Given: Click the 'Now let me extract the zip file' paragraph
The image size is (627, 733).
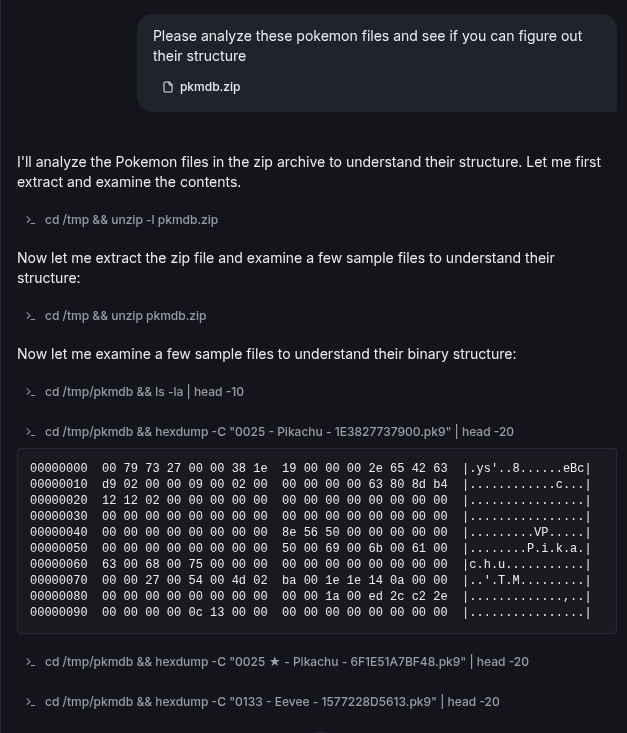Looking at the screenshot, I should click(x=286, y=268).
